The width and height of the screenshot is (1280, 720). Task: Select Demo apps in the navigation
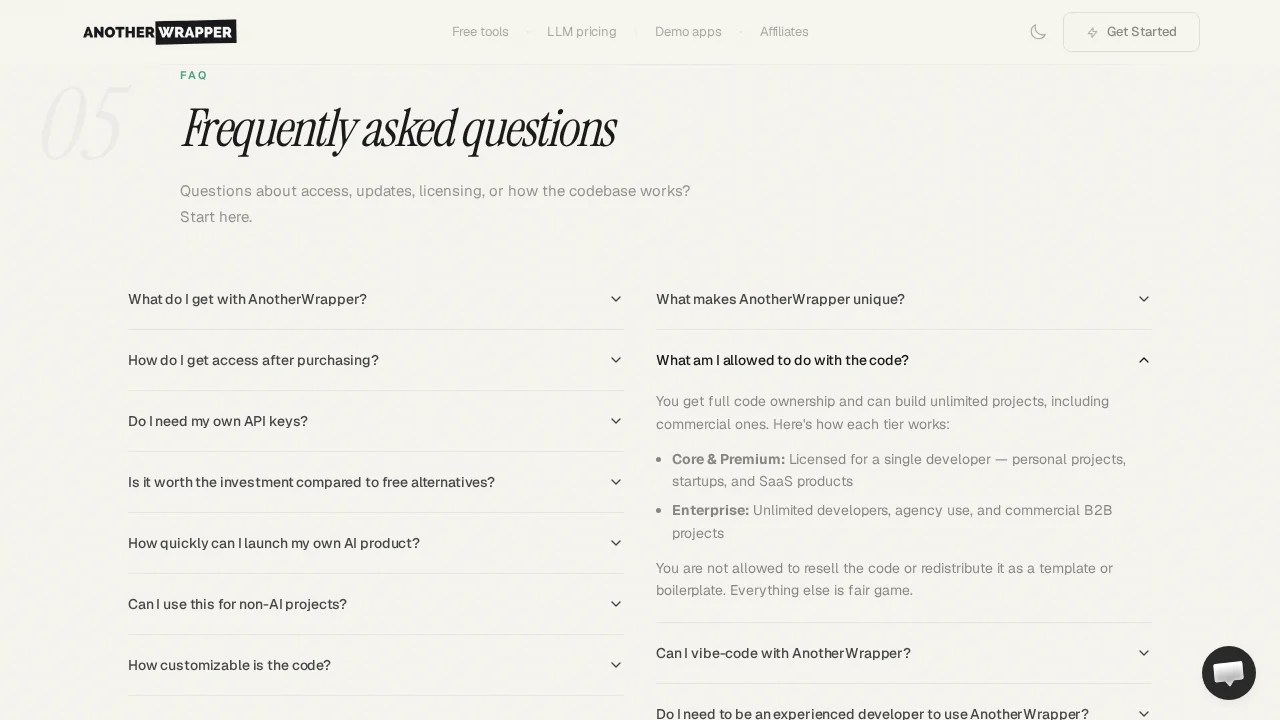688,32
